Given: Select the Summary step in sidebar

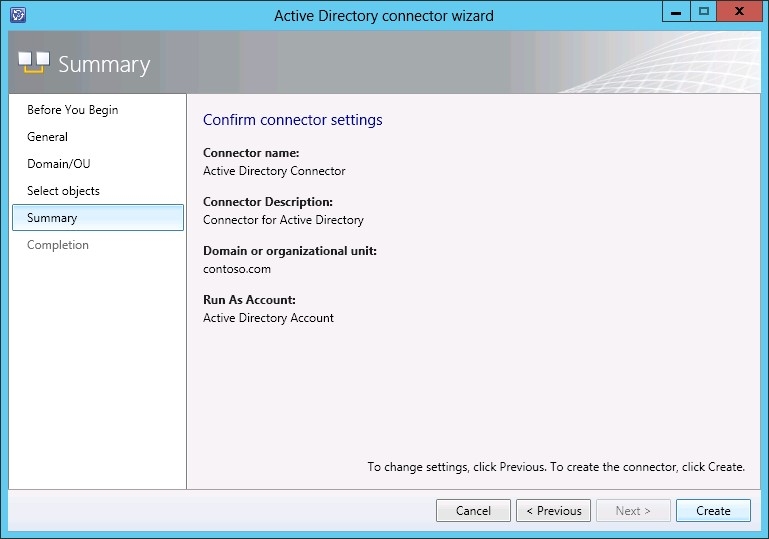Looking at the screenshot, I should coord(98,218).
